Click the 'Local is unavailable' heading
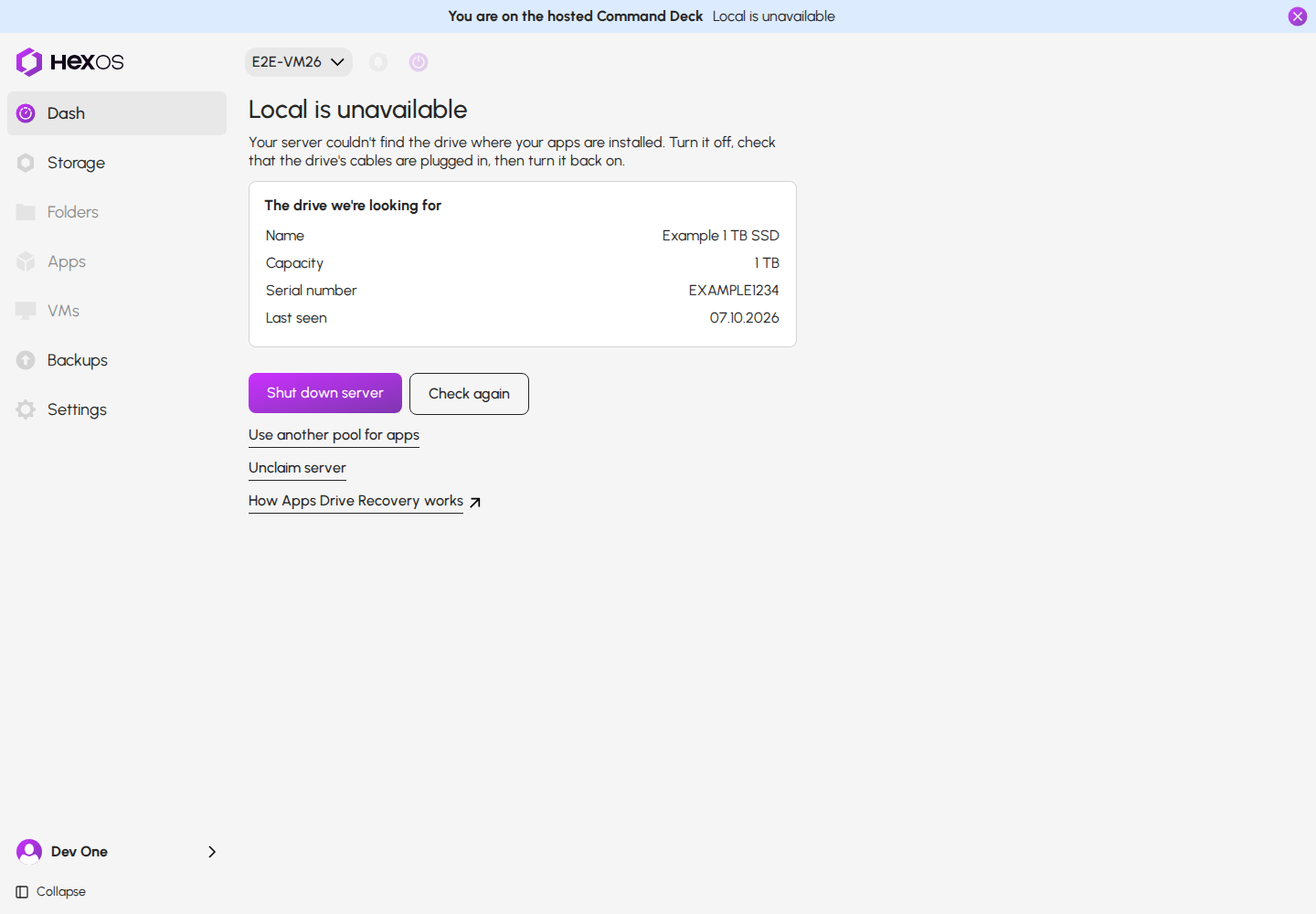This screenshot has height=914, width=1316. [x=358, y=110]
